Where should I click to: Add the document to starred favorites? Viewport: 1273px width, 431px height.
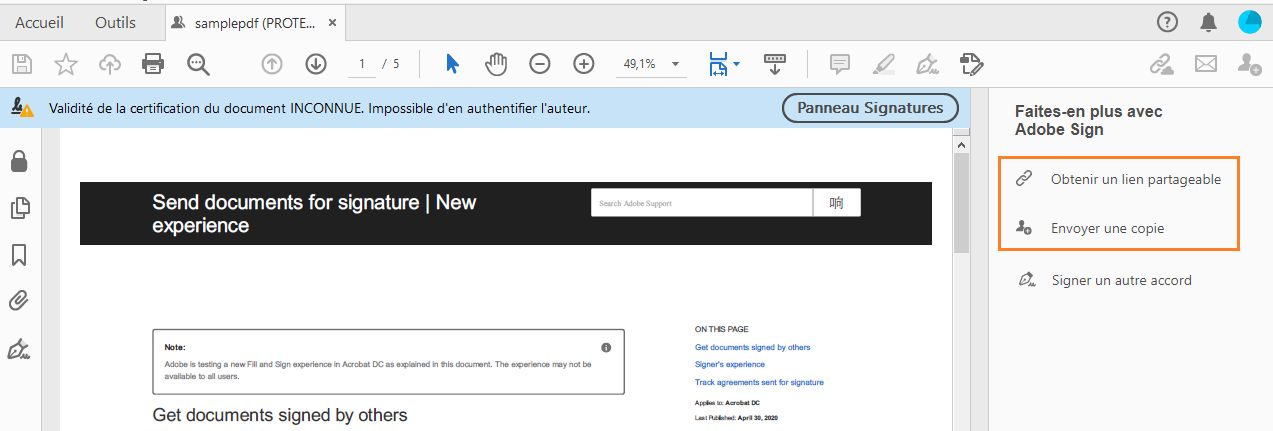[x=66, y=64]
